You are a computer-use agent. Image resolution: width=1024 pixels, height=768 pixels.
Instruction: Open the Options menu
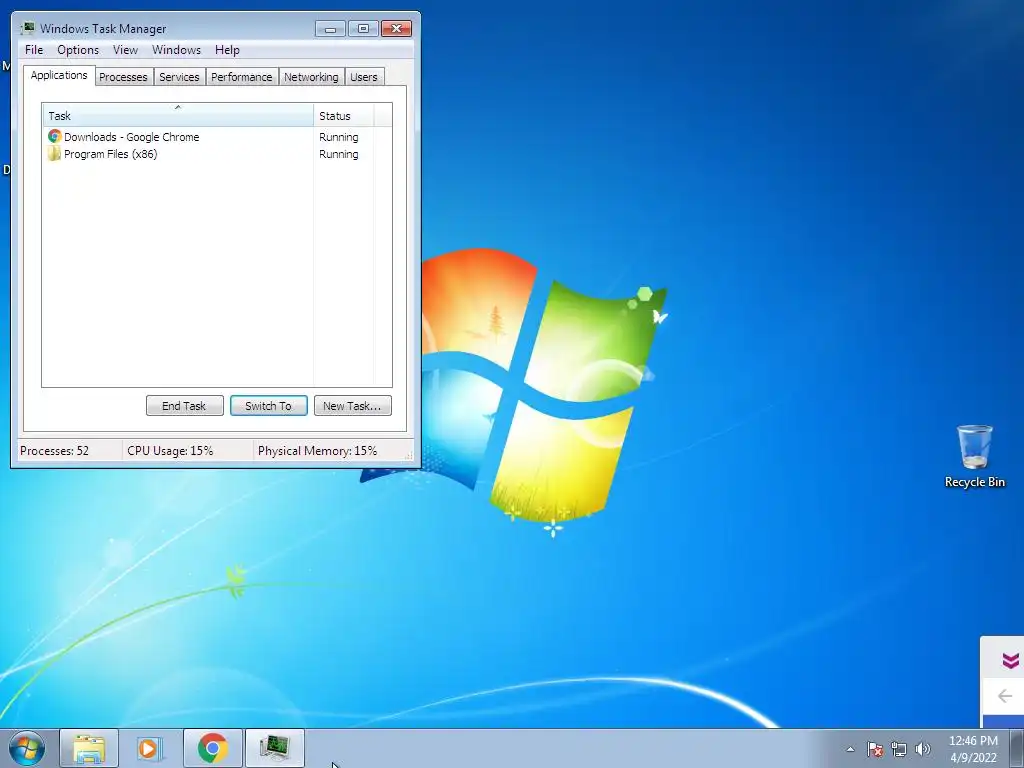78,50
